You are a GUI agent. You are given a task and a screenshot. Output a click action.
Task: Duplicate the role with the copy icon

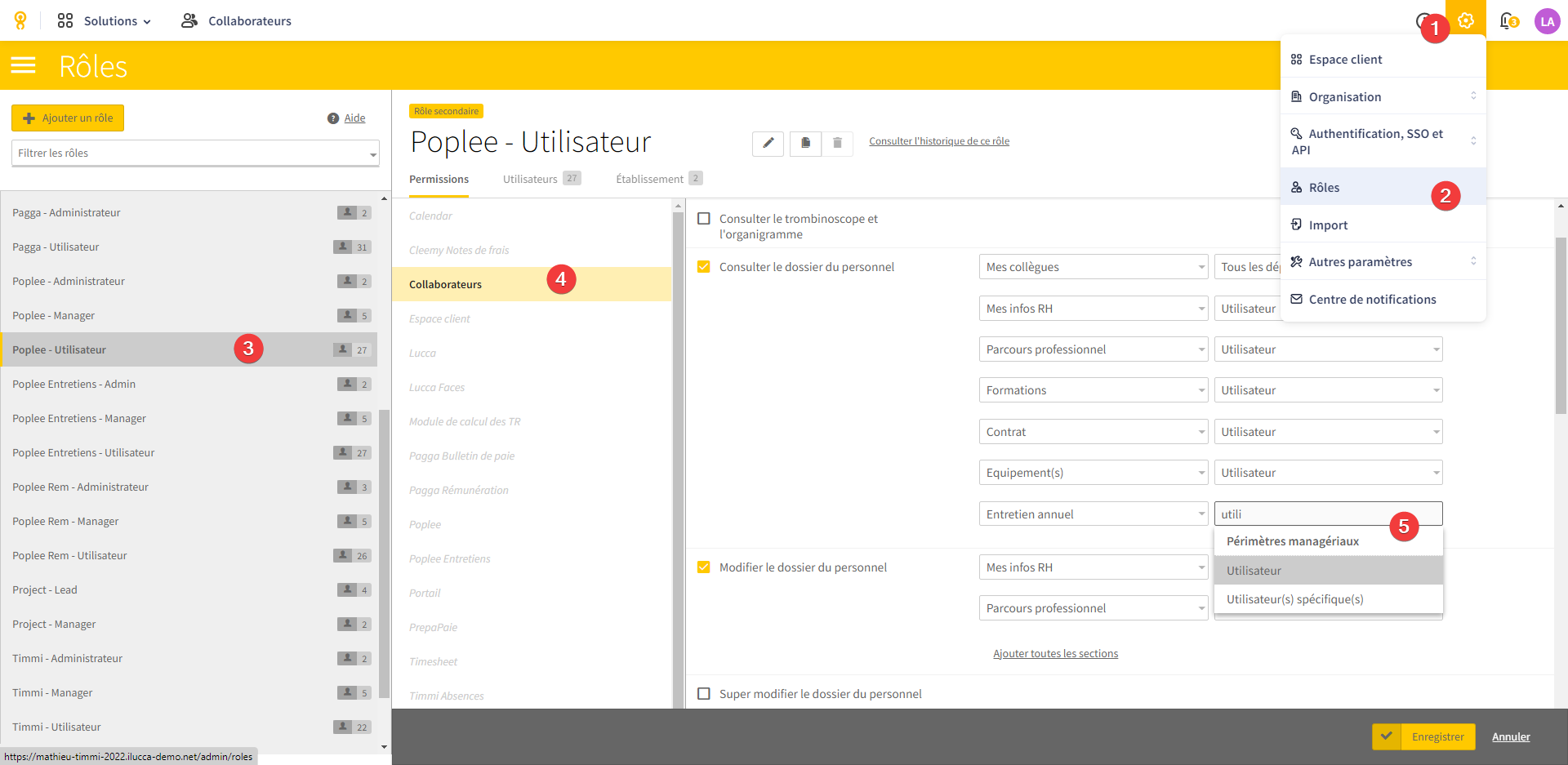tap(805, 143)
